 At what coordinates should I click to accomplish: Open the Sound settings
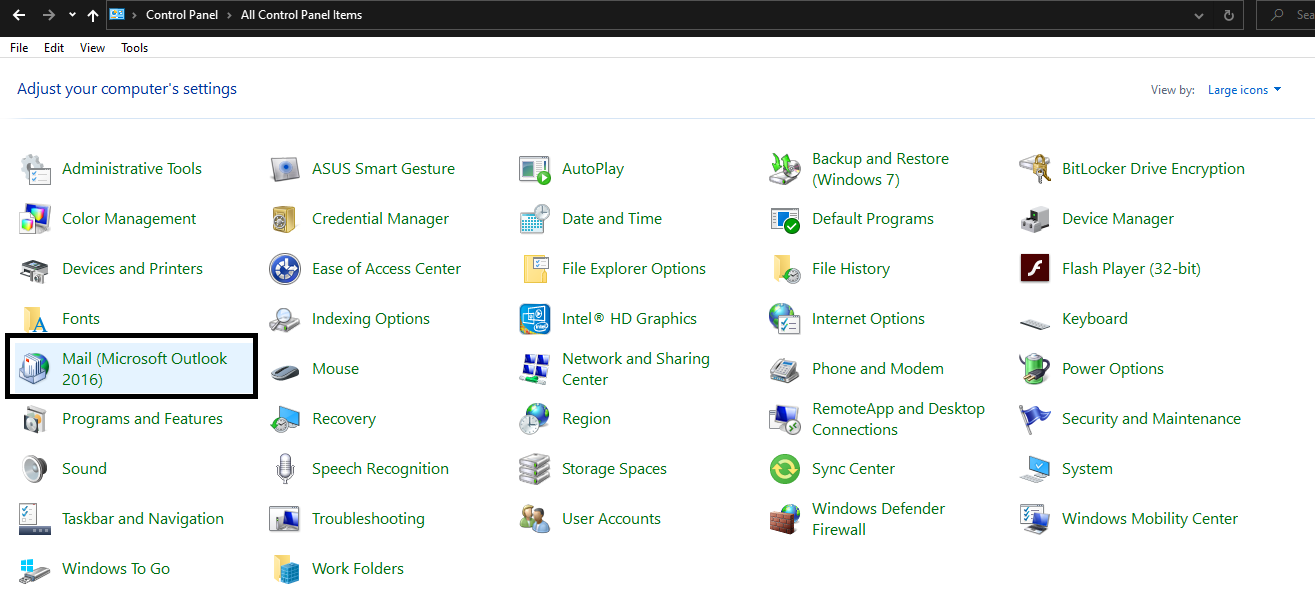tap(84, 468)
